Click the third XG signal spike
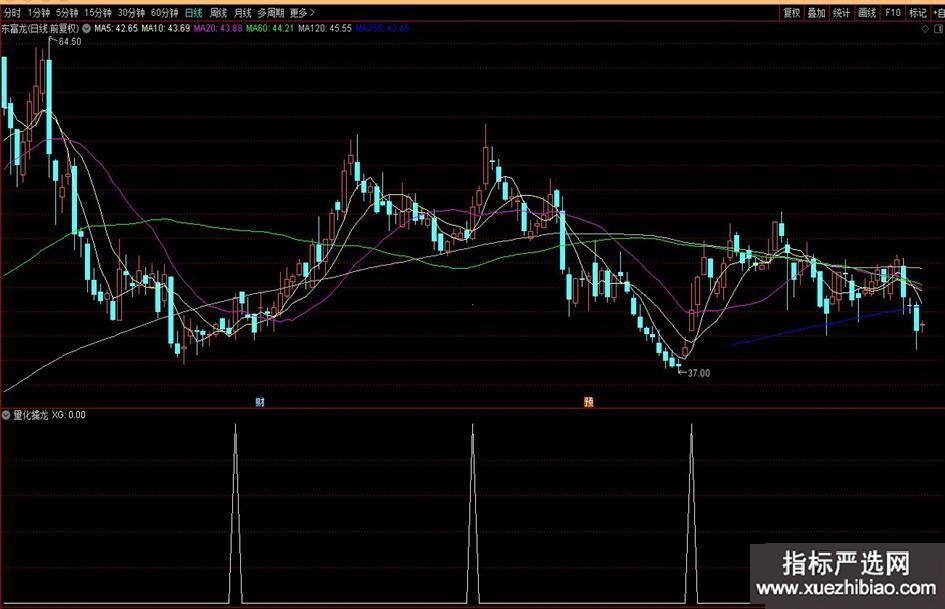945x609 pixels. [691, 513]
